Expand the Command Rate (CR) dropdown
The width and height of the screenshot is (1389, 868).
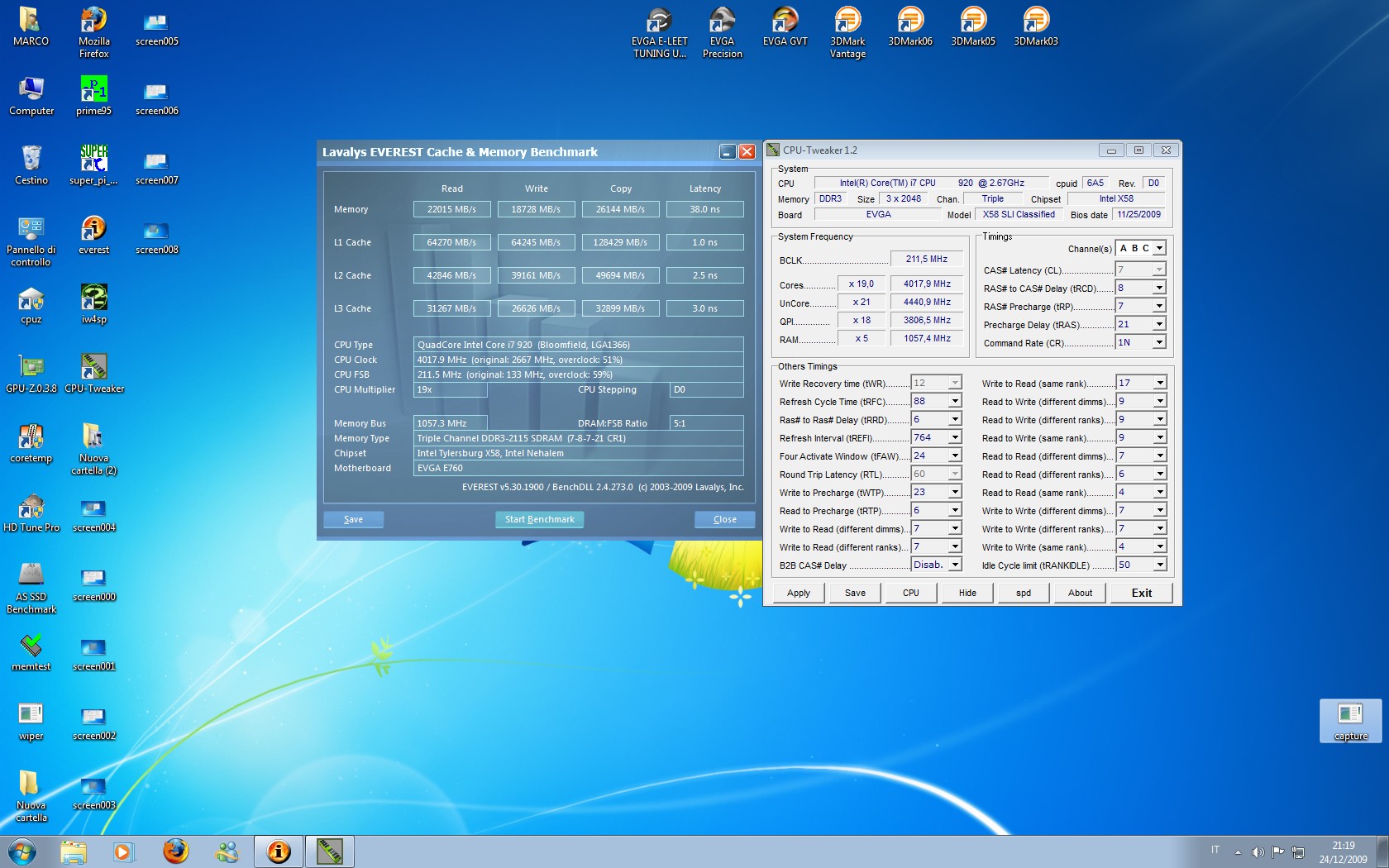click(x=1159, y=342)
